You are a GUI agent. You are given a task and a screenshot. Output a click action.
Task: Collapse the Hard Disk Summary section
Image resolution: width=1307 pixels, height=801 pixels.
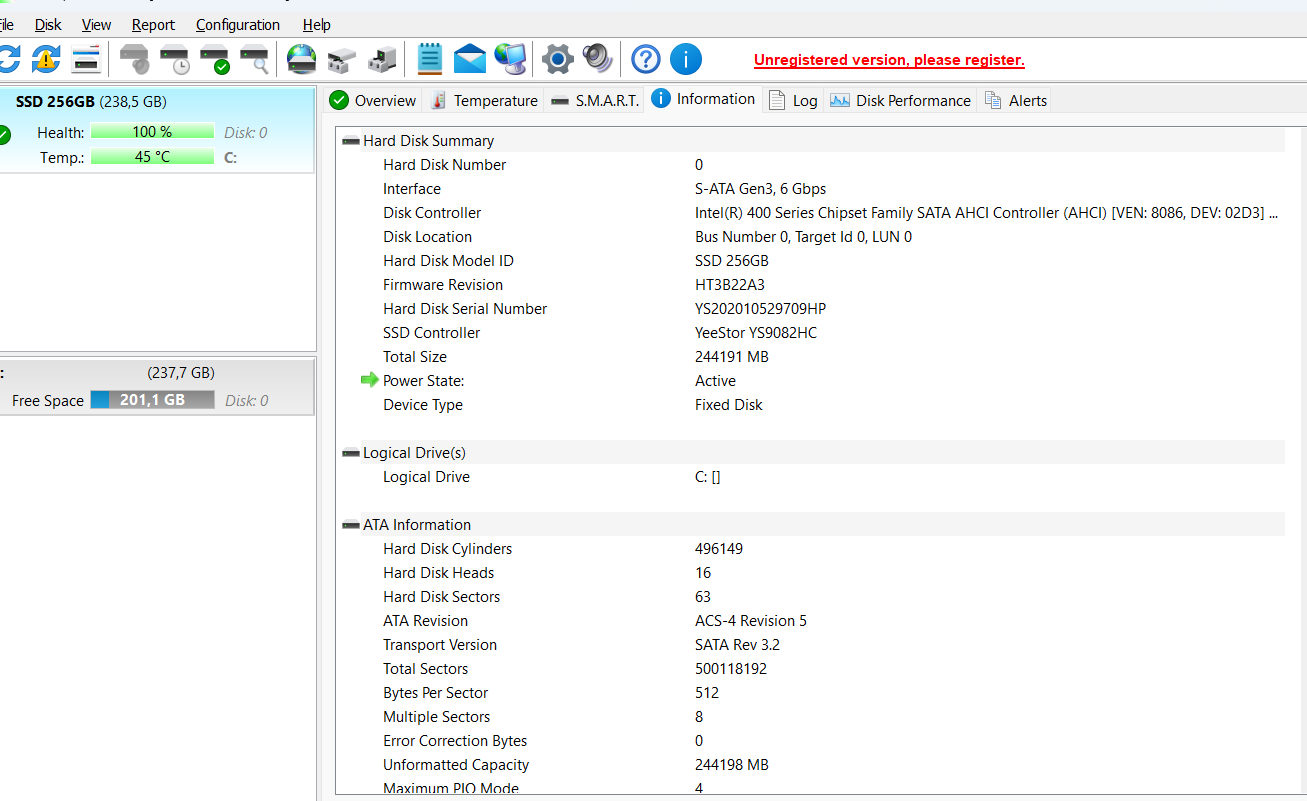[351, 141]
